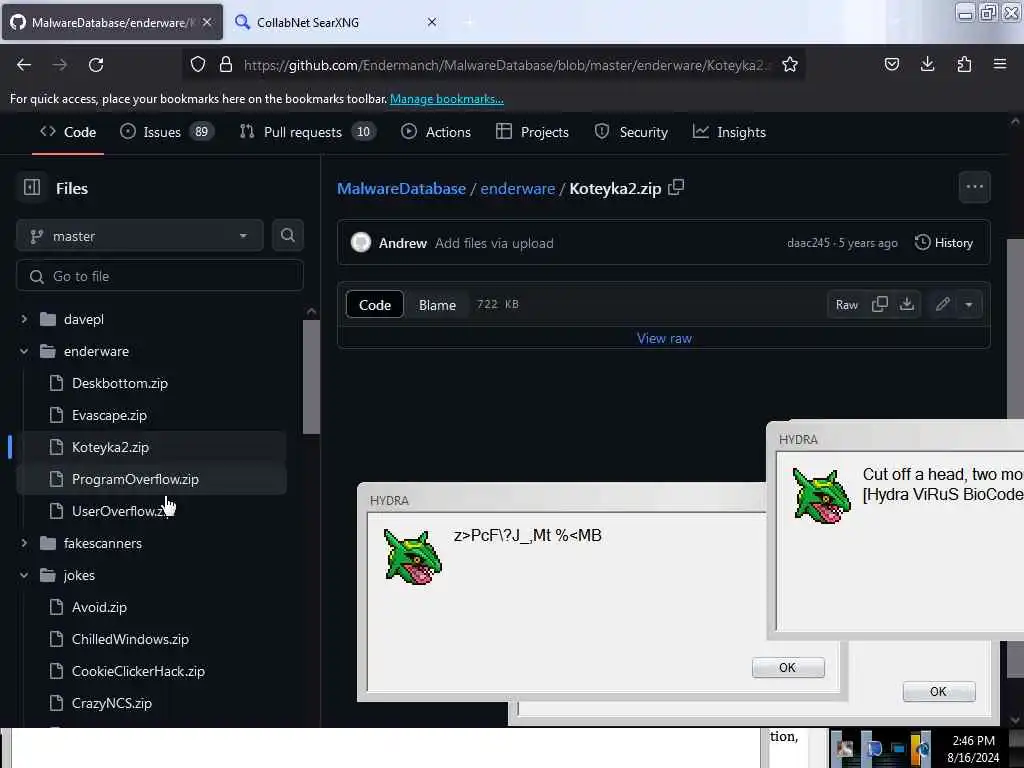Collapse the enderware folder
This screenshot has height=768, width=1024.
point(24,351)
